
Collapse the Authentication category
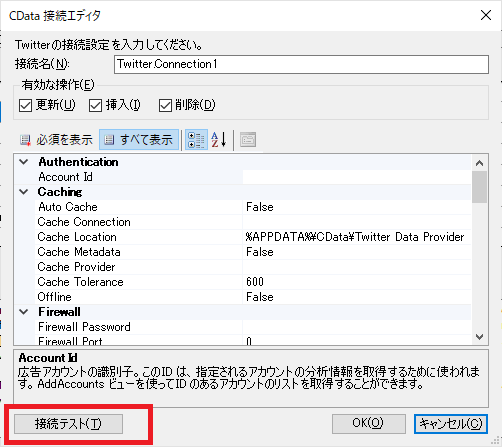click(x=24, y=162)
